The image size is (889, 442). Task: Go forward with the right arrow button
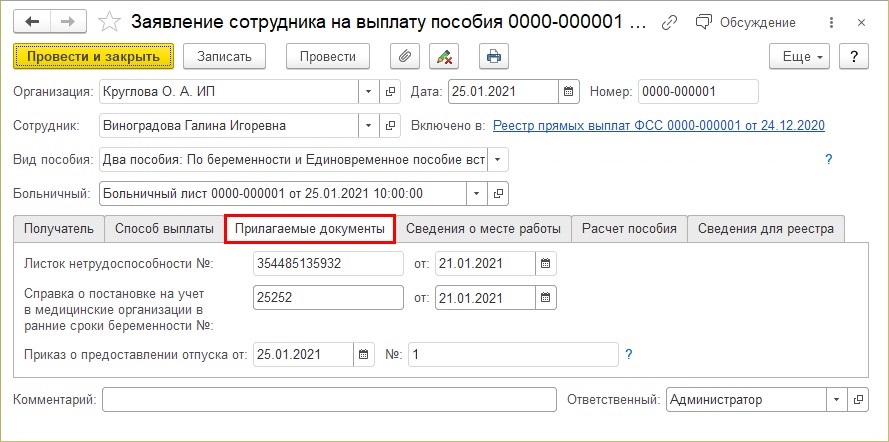click(68, 22)
